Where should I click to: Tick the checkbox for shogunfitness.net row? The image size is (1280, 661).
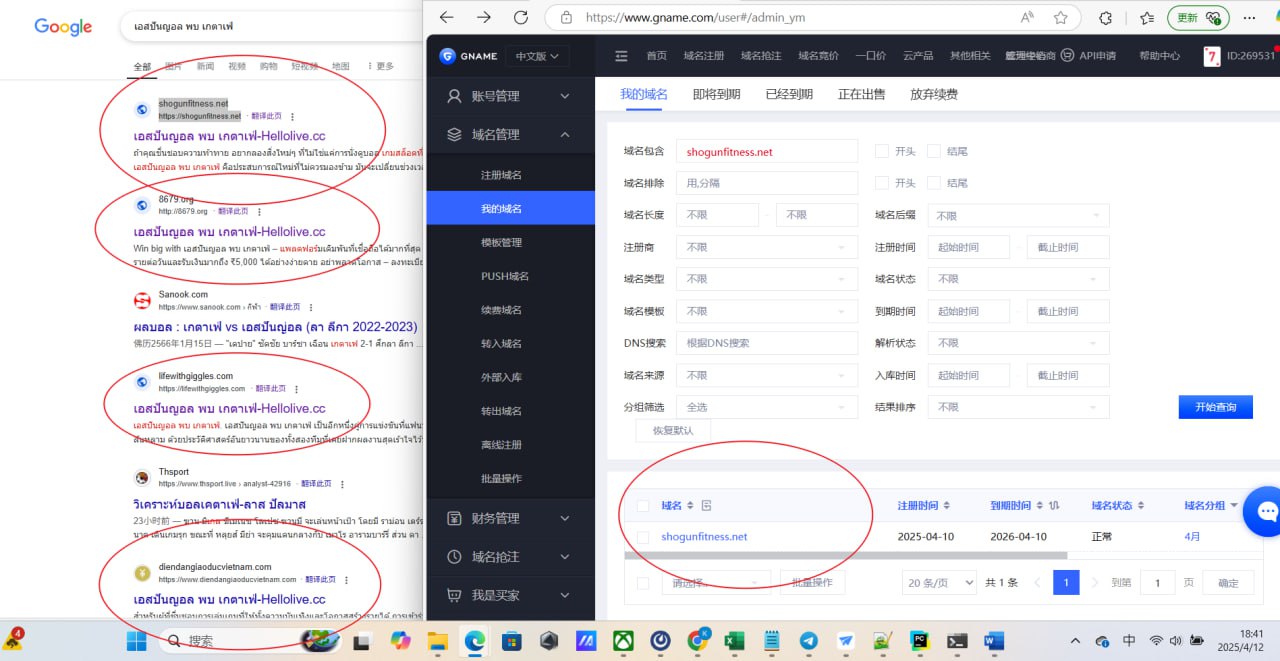[x=643, y=537]
